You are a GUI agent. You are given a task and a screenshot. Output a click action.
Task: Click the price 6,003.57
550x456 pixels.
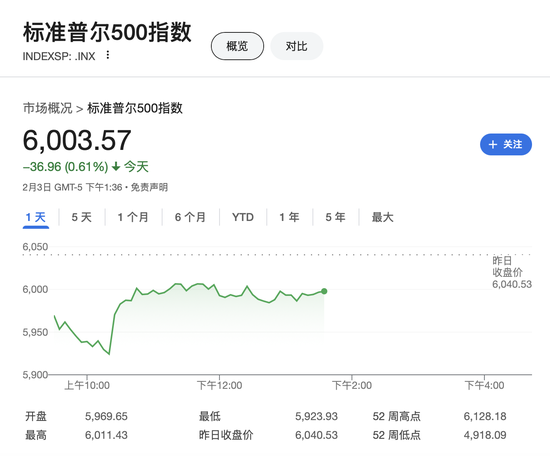click(x=77, y=141)
